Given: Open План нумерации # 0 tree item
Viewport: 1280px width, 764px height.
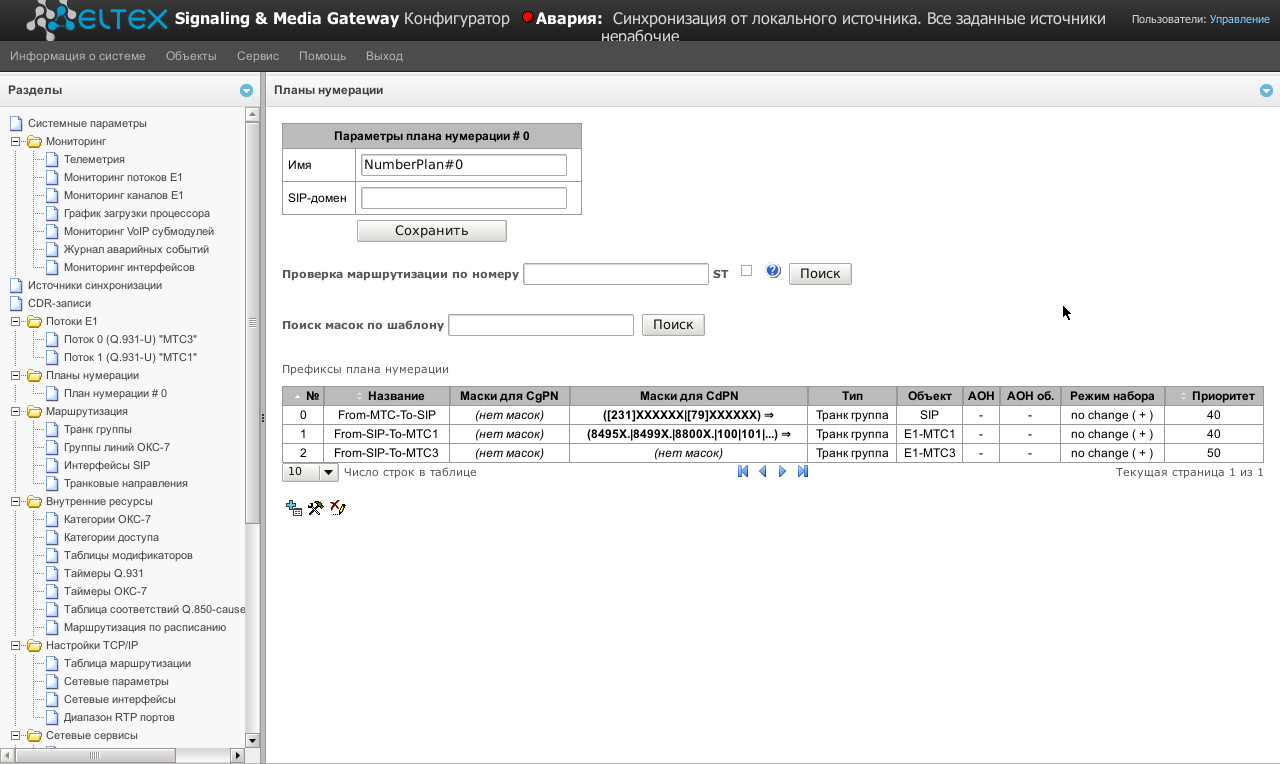Looking at the screenshot, I should pyautogui.click(x=115, y=393).
